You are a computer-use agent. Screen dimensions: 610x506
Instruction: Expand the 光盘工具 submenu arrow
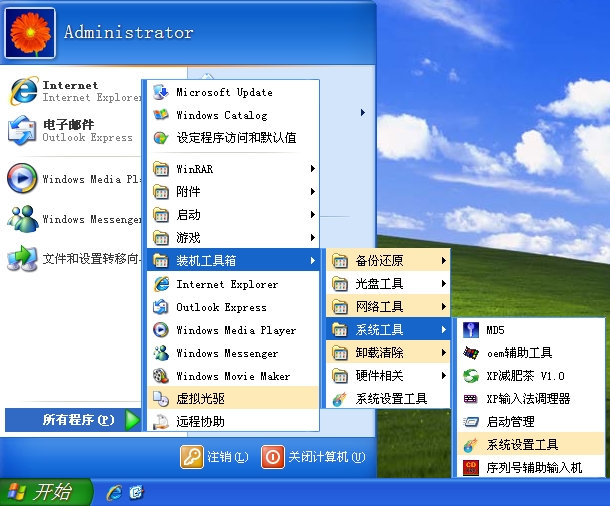444,284
